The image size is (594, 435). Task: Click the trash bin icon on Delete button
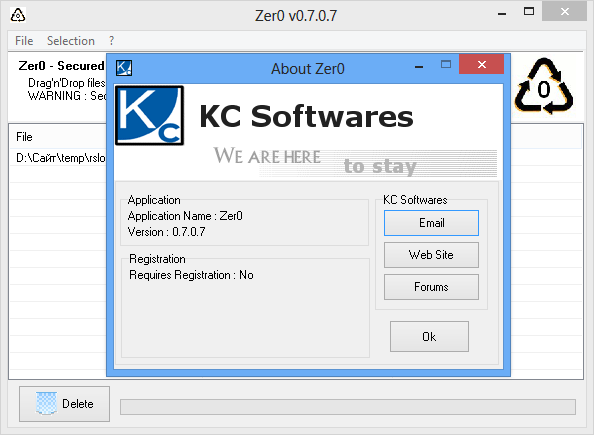point(46,403)
